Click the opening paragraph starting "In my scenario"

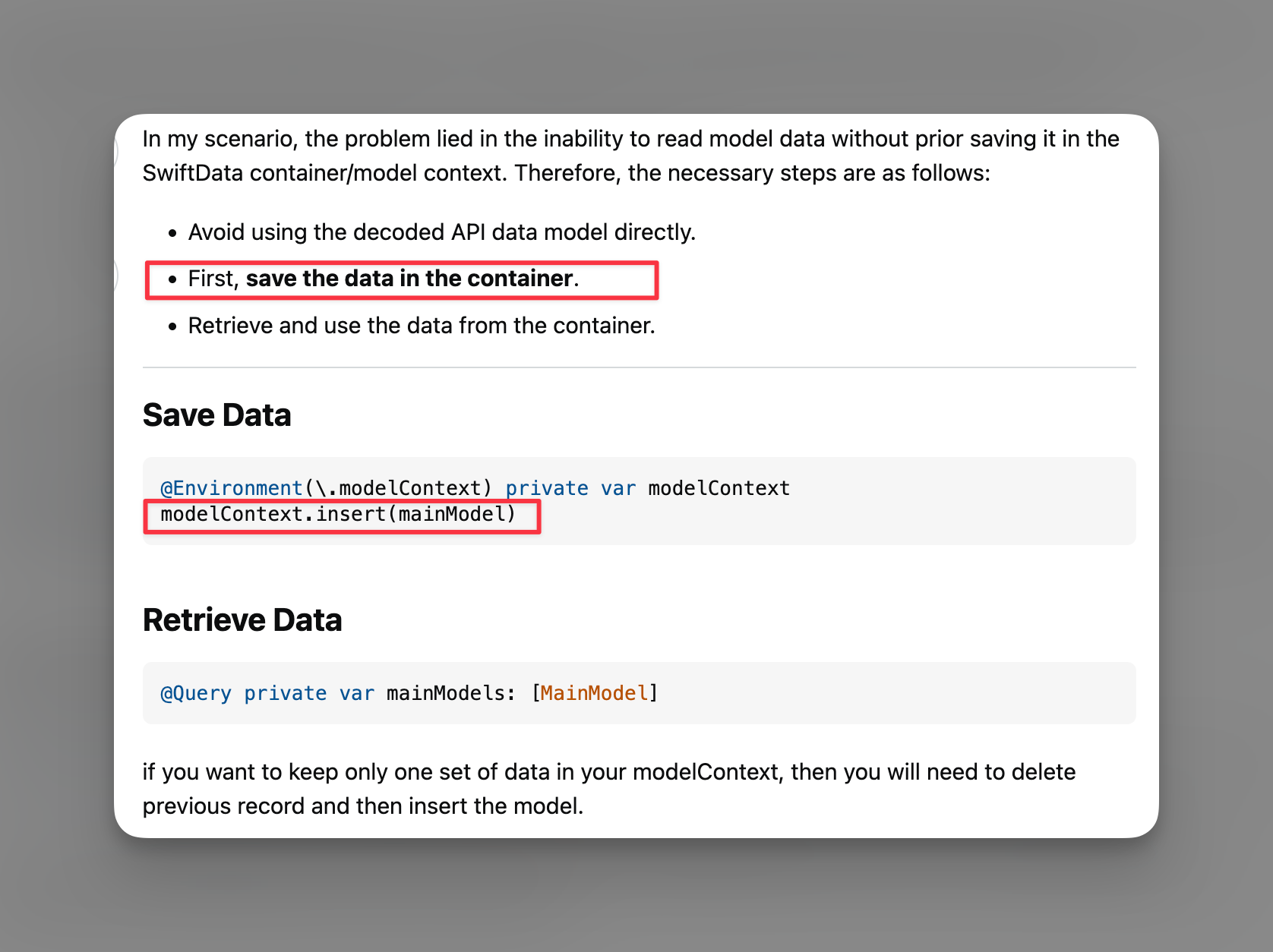(x=630, y=140)
